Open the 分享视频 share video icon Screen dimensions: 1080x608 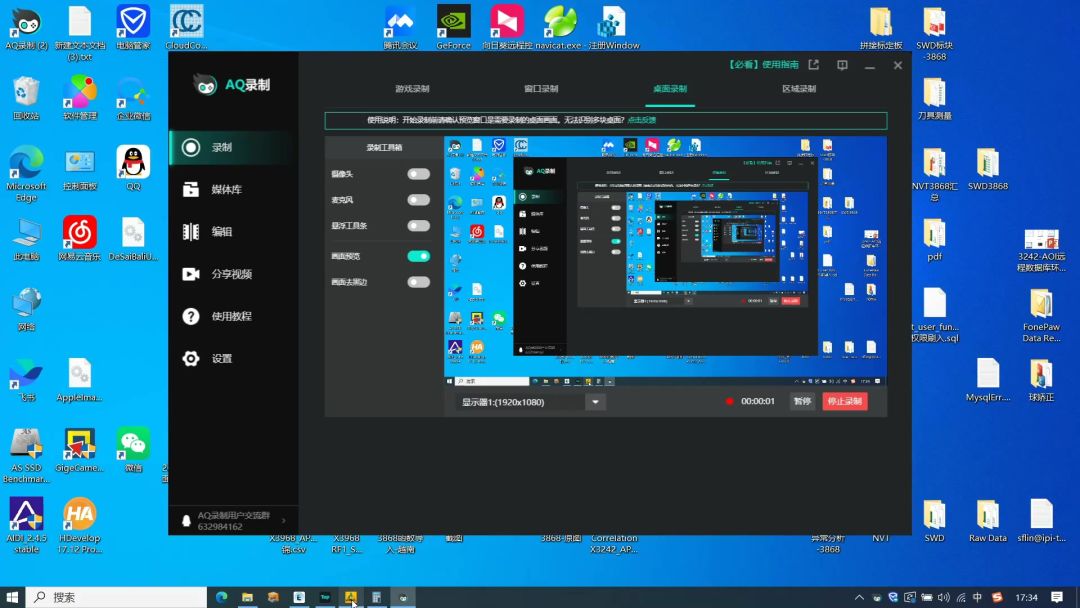tap(191, 274)
